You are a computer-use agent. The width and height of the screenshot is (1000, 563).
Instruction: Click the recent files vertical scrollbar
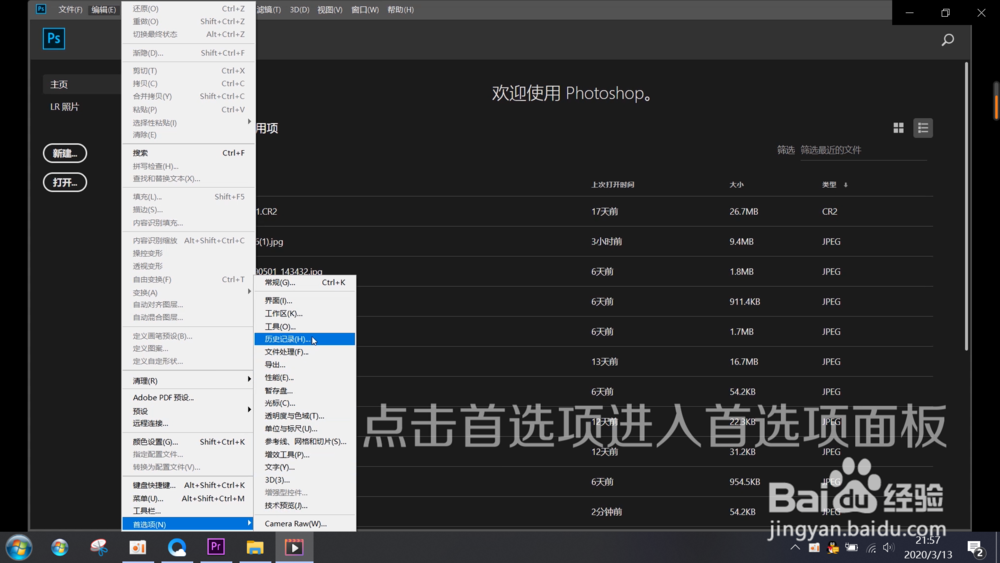[x=967, y=206]
